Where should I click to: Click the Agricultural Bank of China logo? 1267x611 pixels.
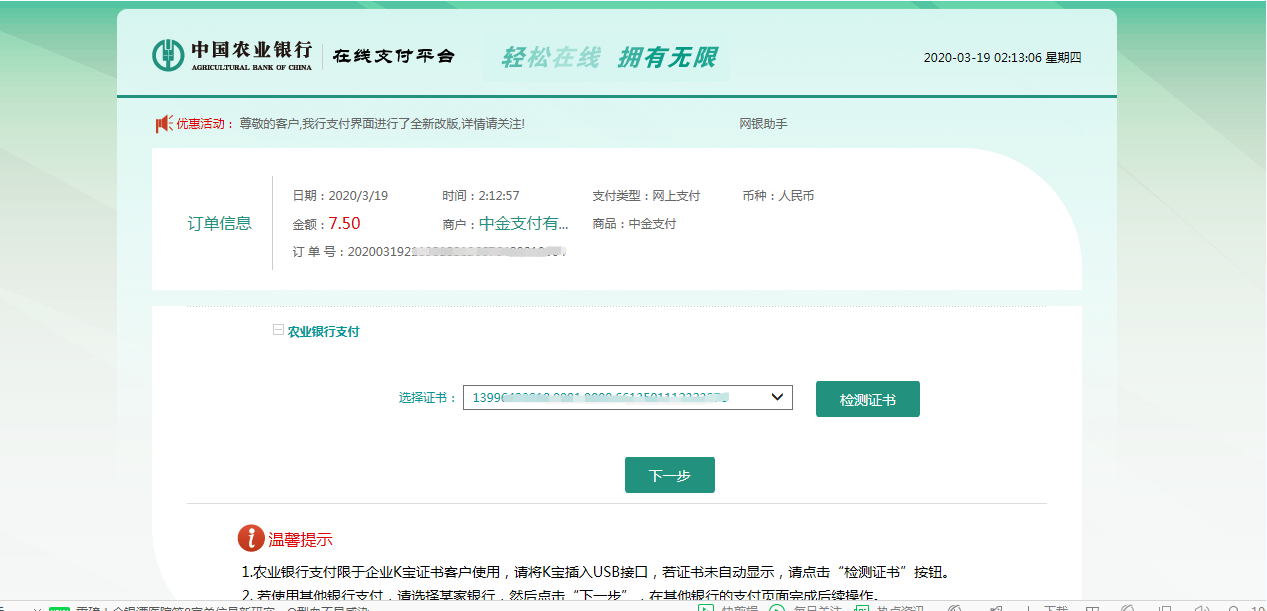pos(165,55)
